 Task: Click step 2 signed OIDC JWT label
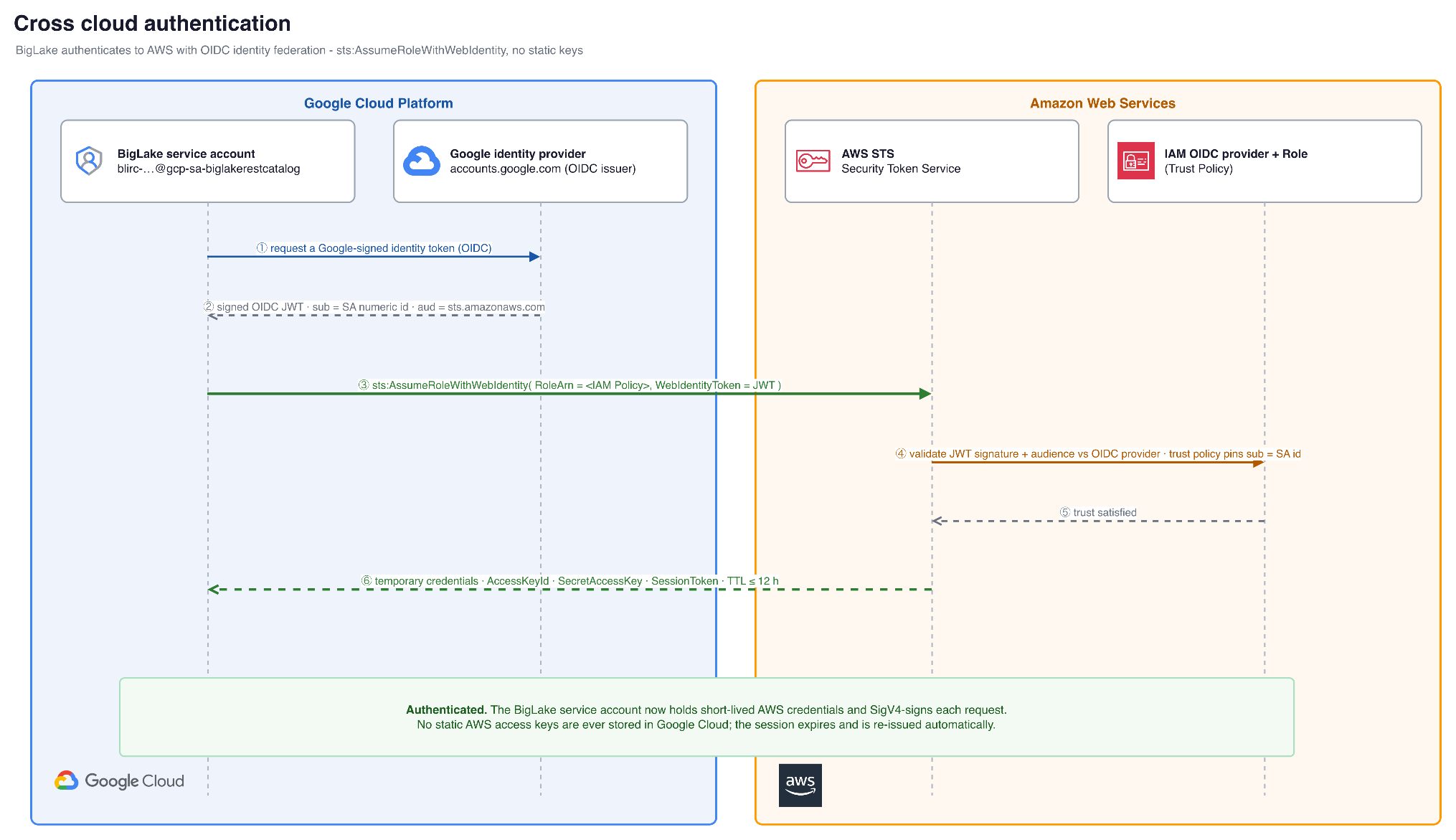click(374, 307)
